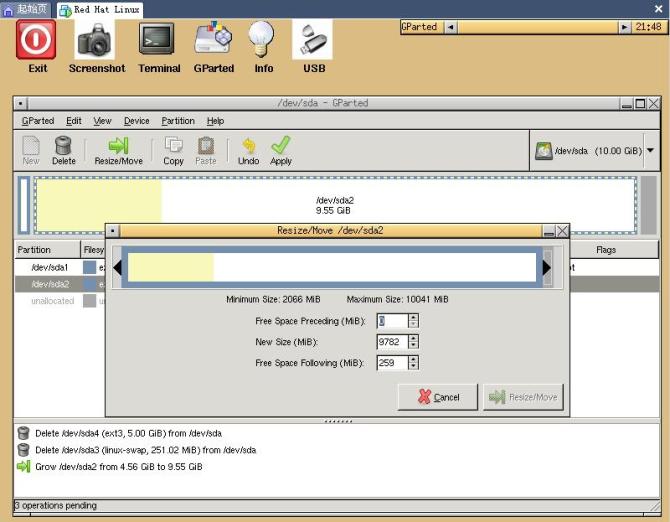Switch to the Red Hat Linux tab
The height and width of the screenshot is (522, 670).
coord(100,10)
